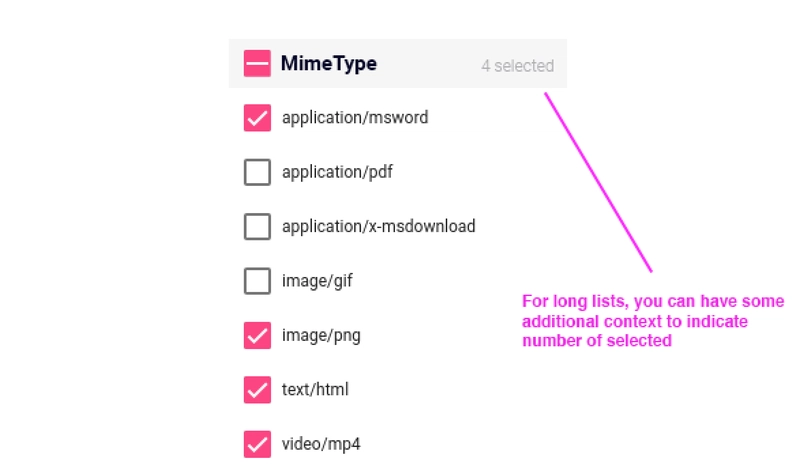Uncheck the application/msword checkbox

pos(257,118)
